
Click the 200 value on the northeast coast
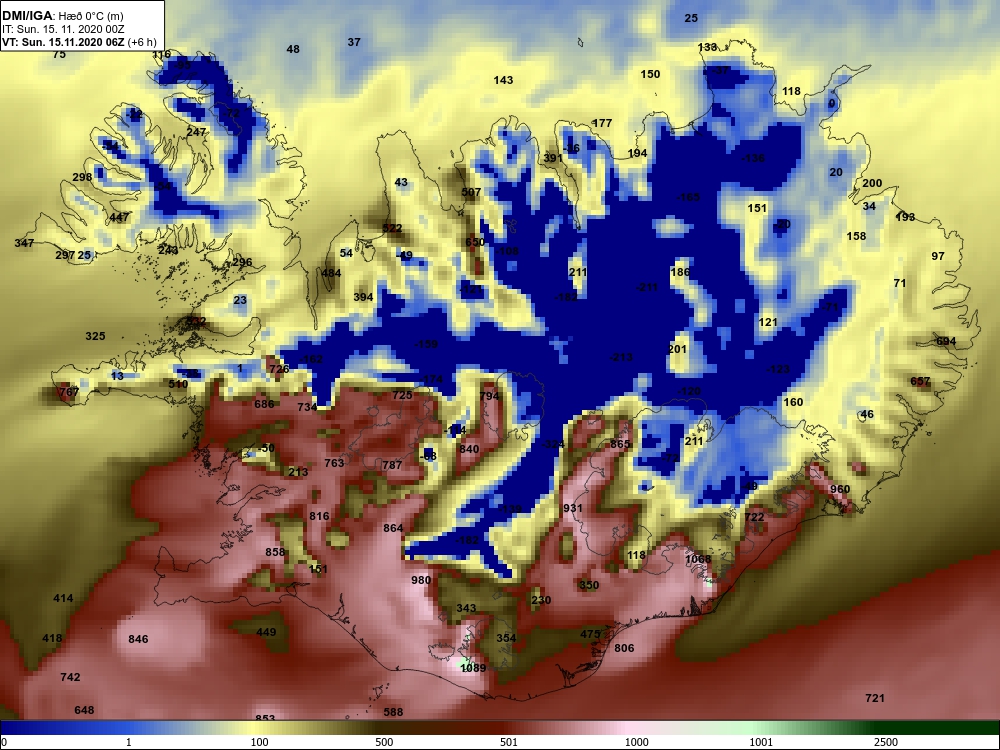[x=872, y=182]
